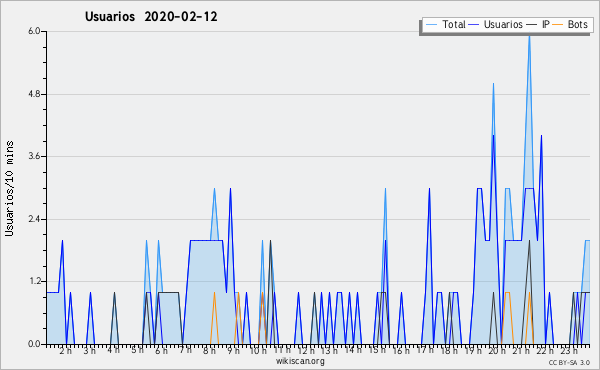Click the y-axis value '2.4'
The height and width of the screenshot is (370, 600).
[34, 219]
